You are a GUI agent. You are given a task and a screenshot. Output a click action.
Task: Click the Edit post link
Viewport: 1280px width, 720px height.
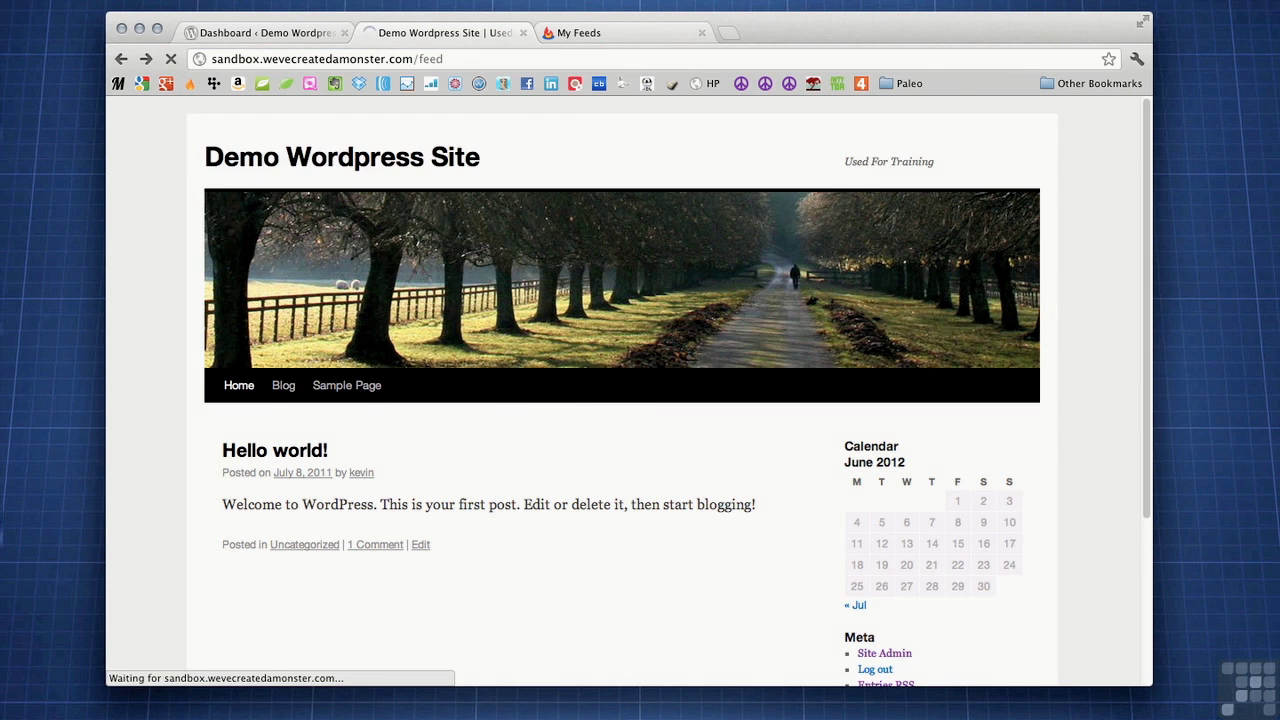click(421, 545)
